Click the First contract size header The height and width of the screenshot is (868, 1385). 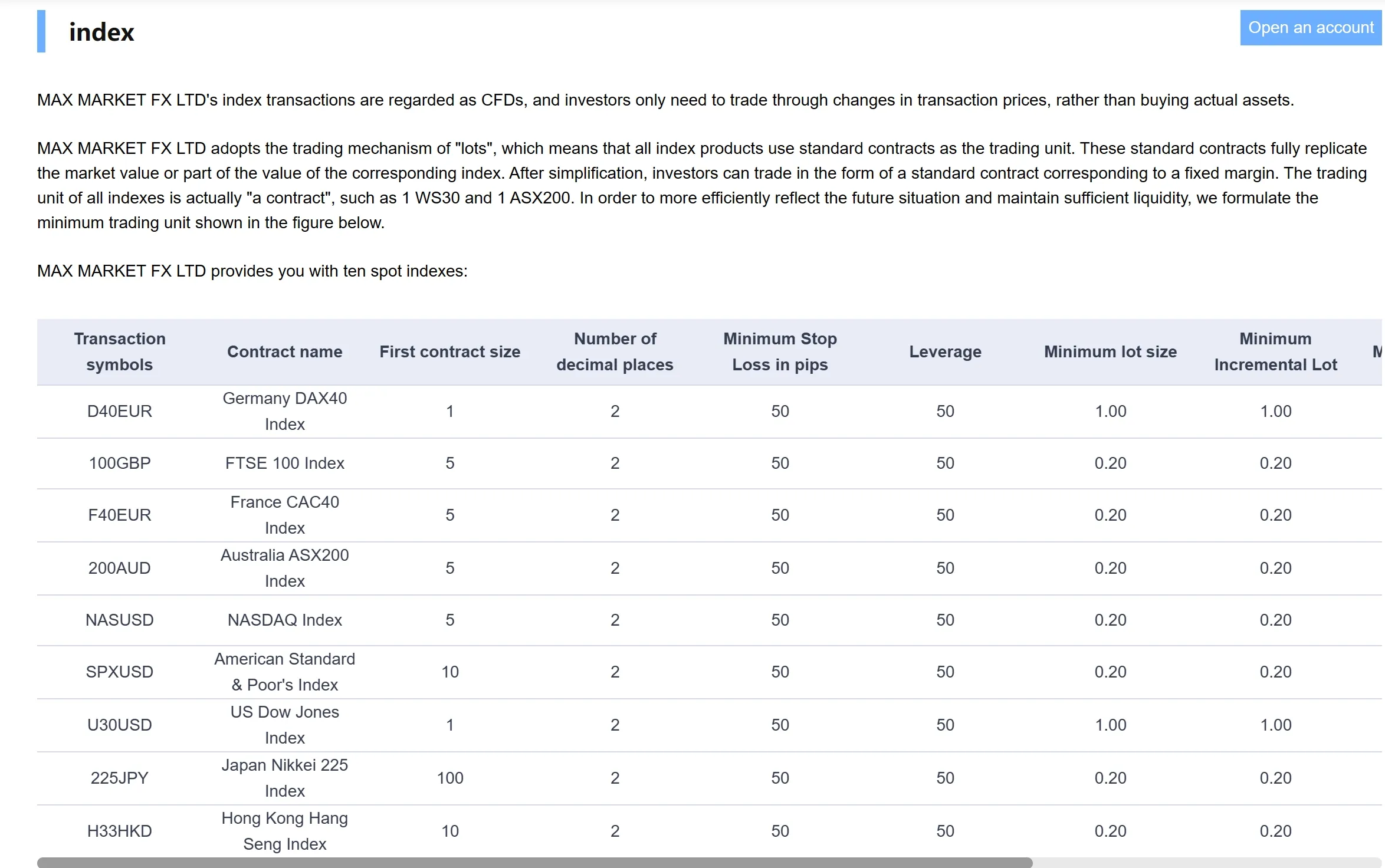tap(450, 351)
